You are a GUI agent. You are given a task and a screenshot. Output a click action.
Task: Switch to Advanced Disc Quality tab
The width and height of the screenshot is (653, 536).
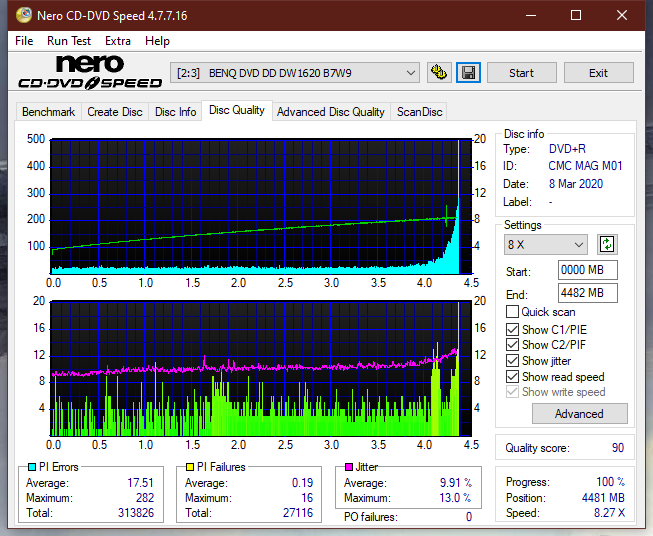coord(331,112)
